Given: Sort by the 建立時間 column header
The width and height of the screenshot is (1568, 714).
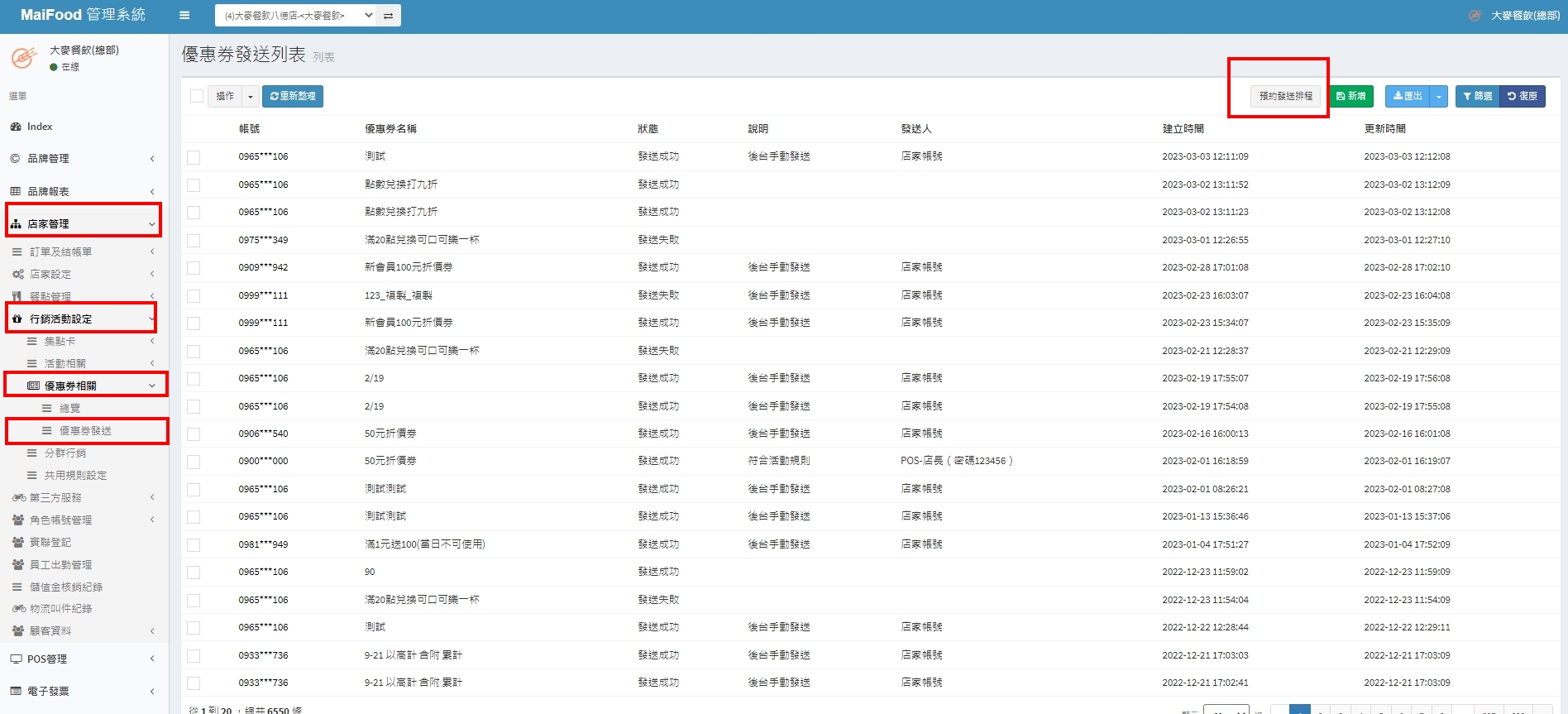Looking at the screenshot, I should pyautogui.click(x=1183, y=129).
